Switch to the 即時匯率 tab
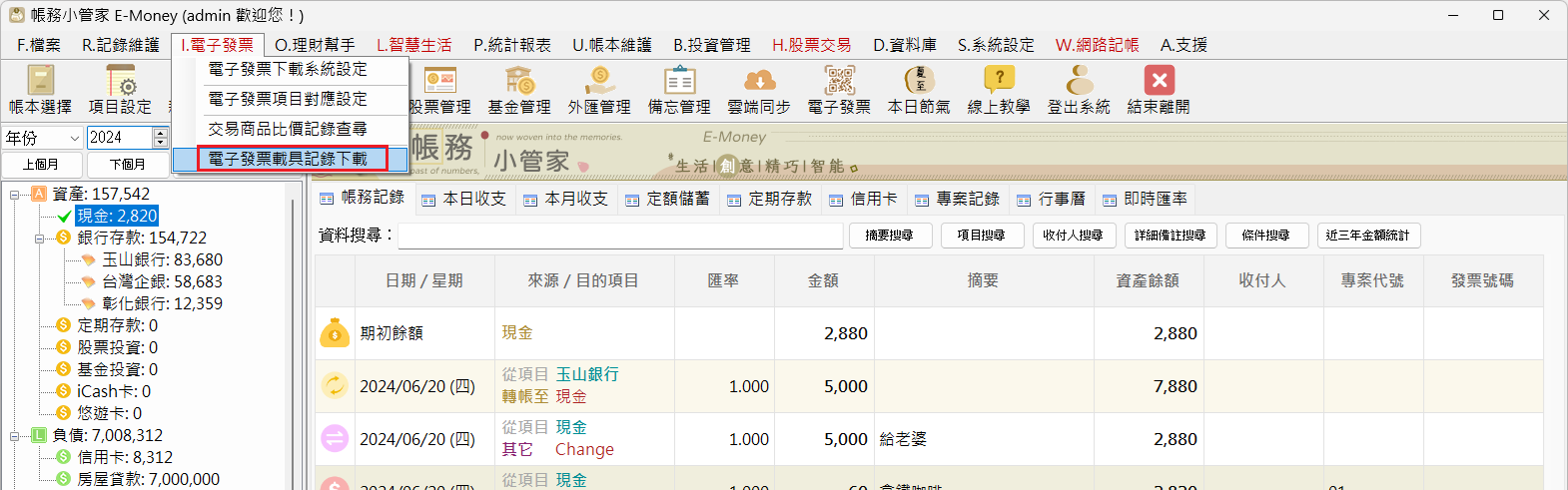The height and width of the screenshot is (490, 1568). pos(1146,199)
